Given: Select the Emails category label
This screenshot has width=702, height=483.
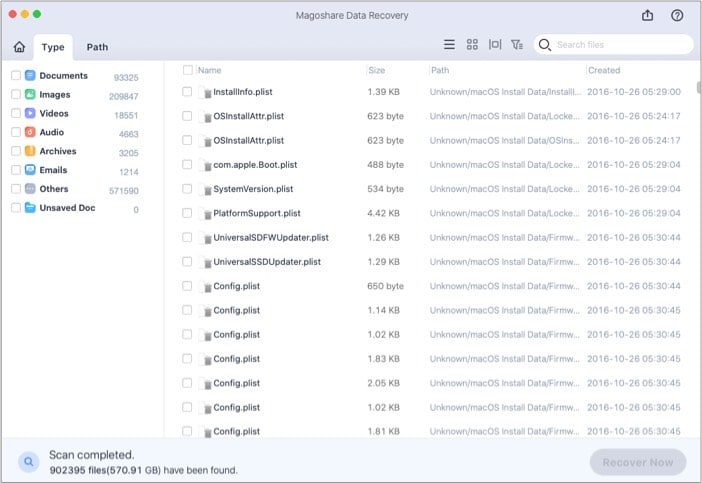Looking at the screenshot, I should (x=53, y=170).
